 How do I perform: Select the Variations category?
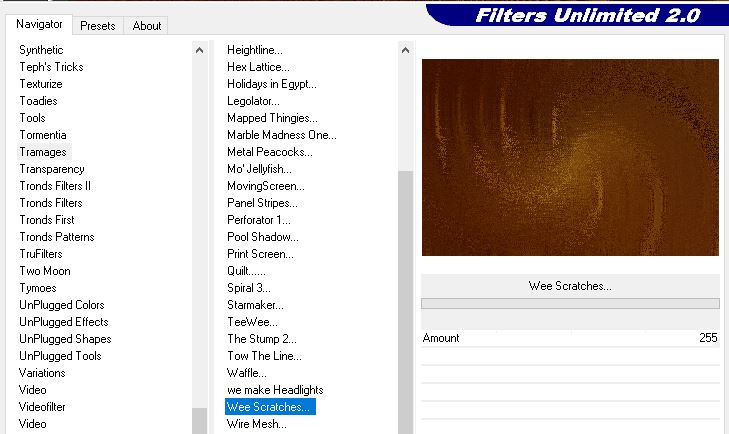pos(42,373)
